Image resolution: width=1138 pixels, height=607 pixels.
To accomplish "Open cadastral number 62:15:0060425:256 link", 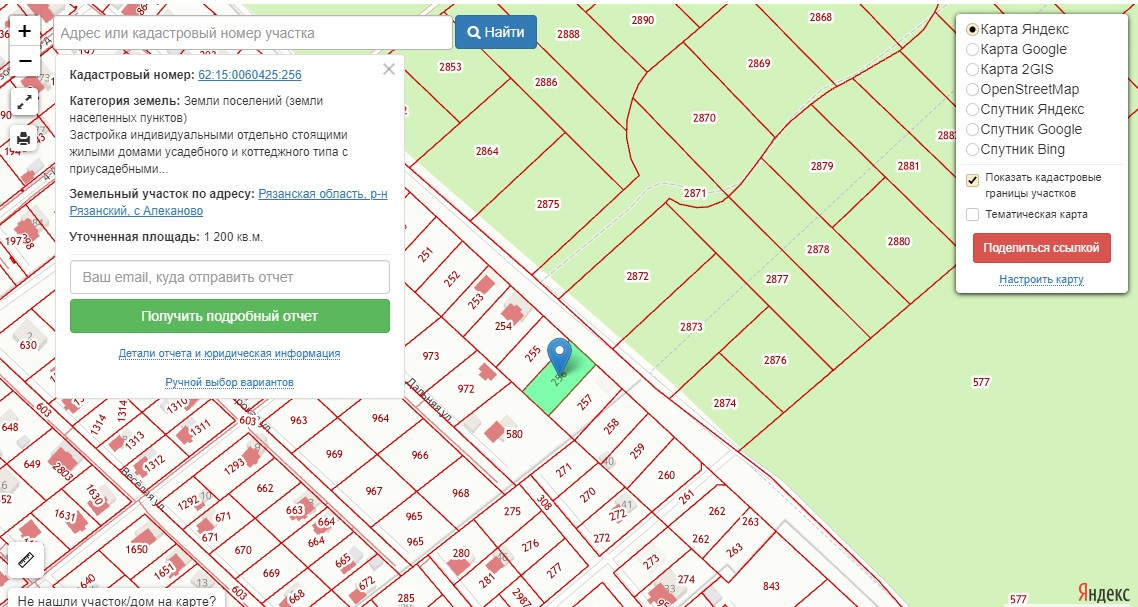I will tap(250, 75).
